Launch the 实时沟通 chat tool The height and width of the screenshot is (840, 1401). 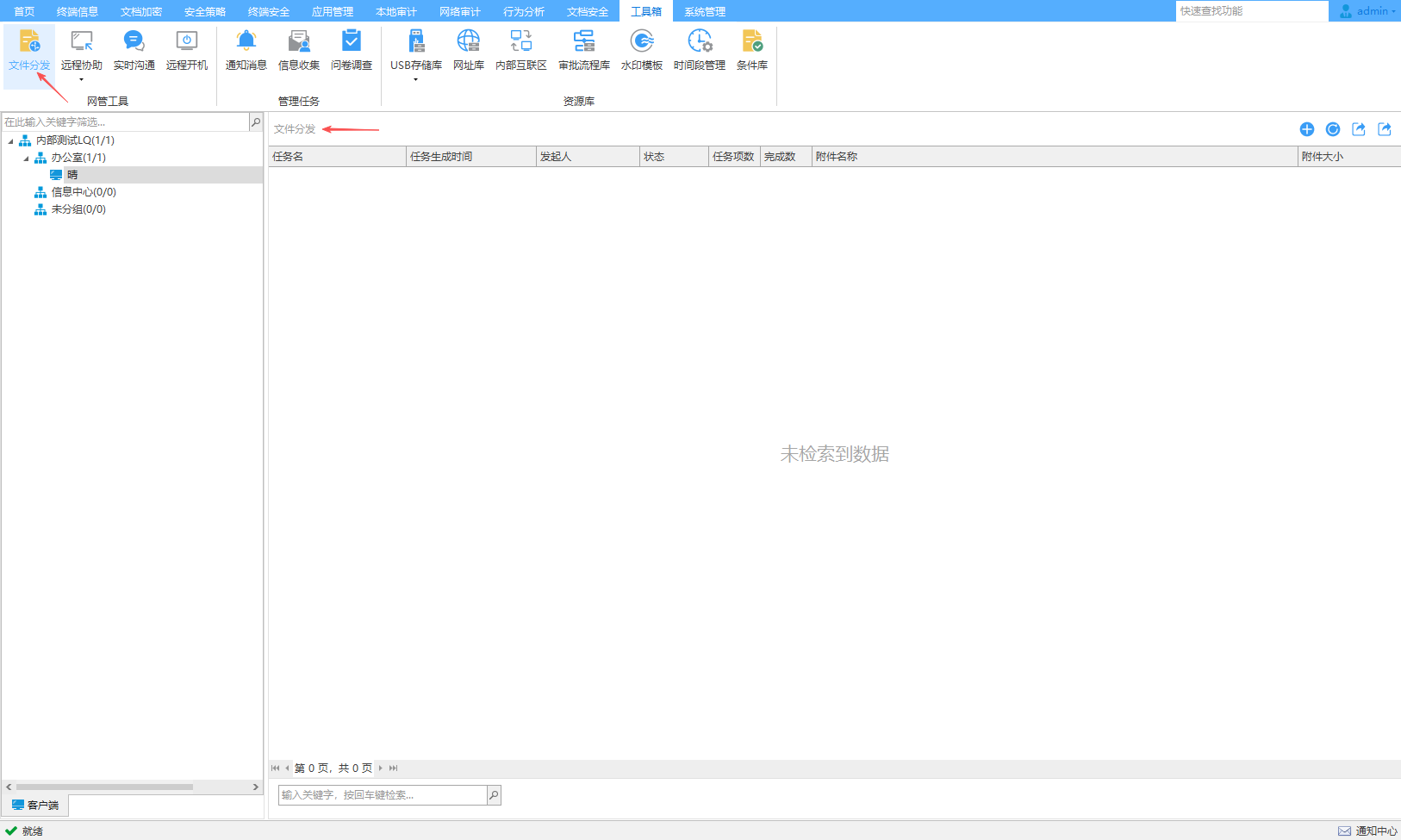tap(134, 49)
